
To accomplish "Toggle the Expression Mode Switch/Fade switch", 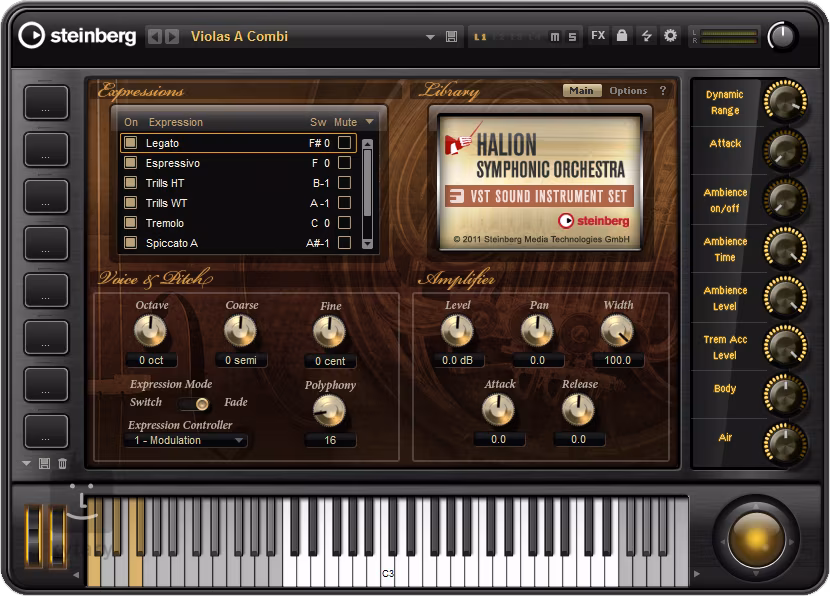I will (195, 403).
